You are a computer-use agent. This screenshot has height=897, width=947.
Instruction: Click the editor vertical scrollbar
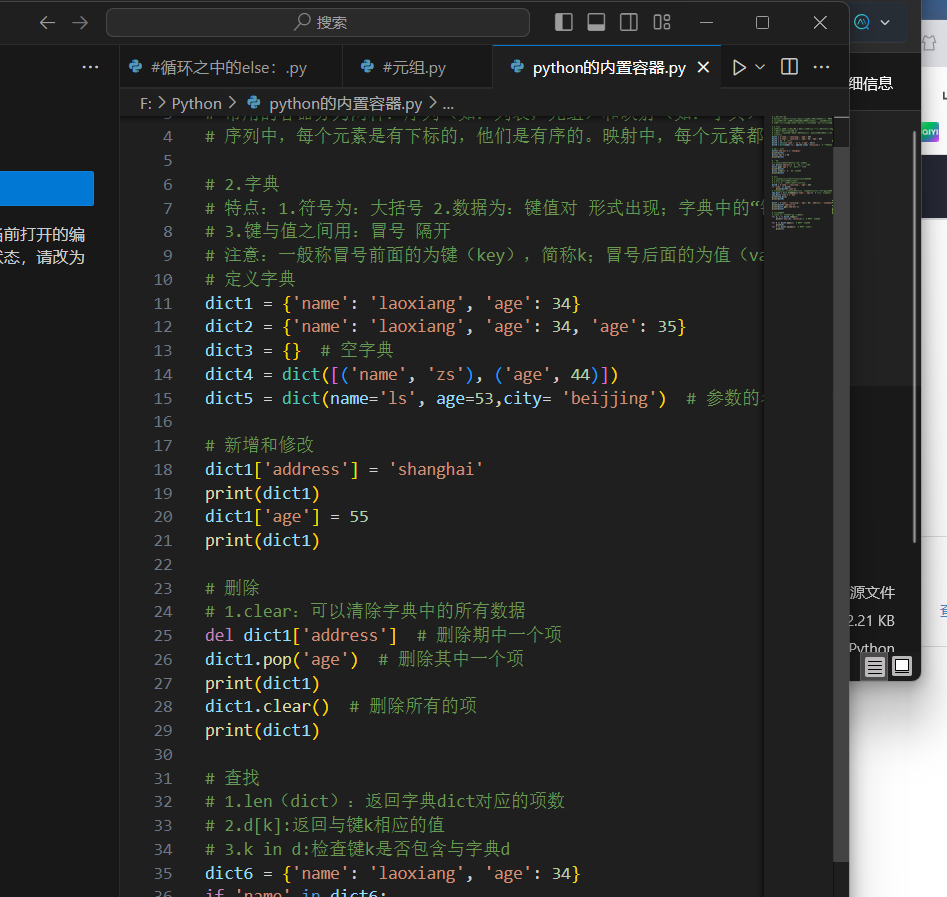click(840, 400)
